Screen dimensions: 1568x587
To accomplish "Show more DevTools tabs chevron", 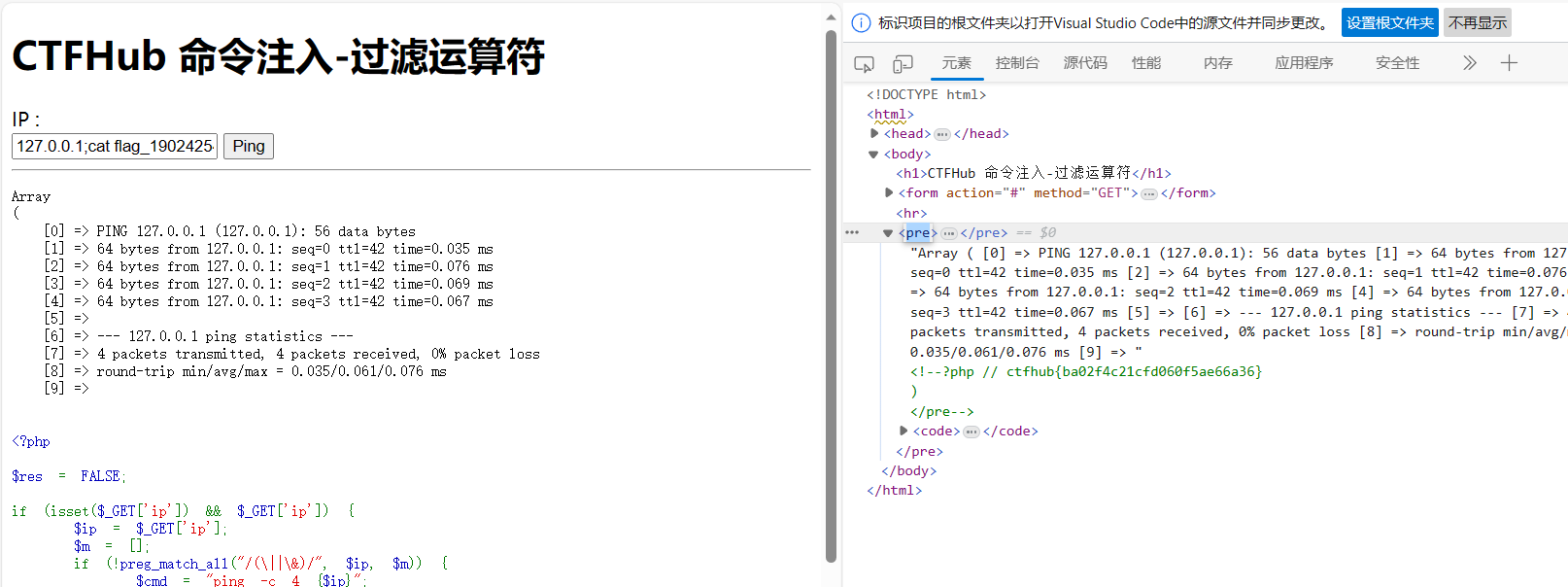I will [x=1469, y=63].
